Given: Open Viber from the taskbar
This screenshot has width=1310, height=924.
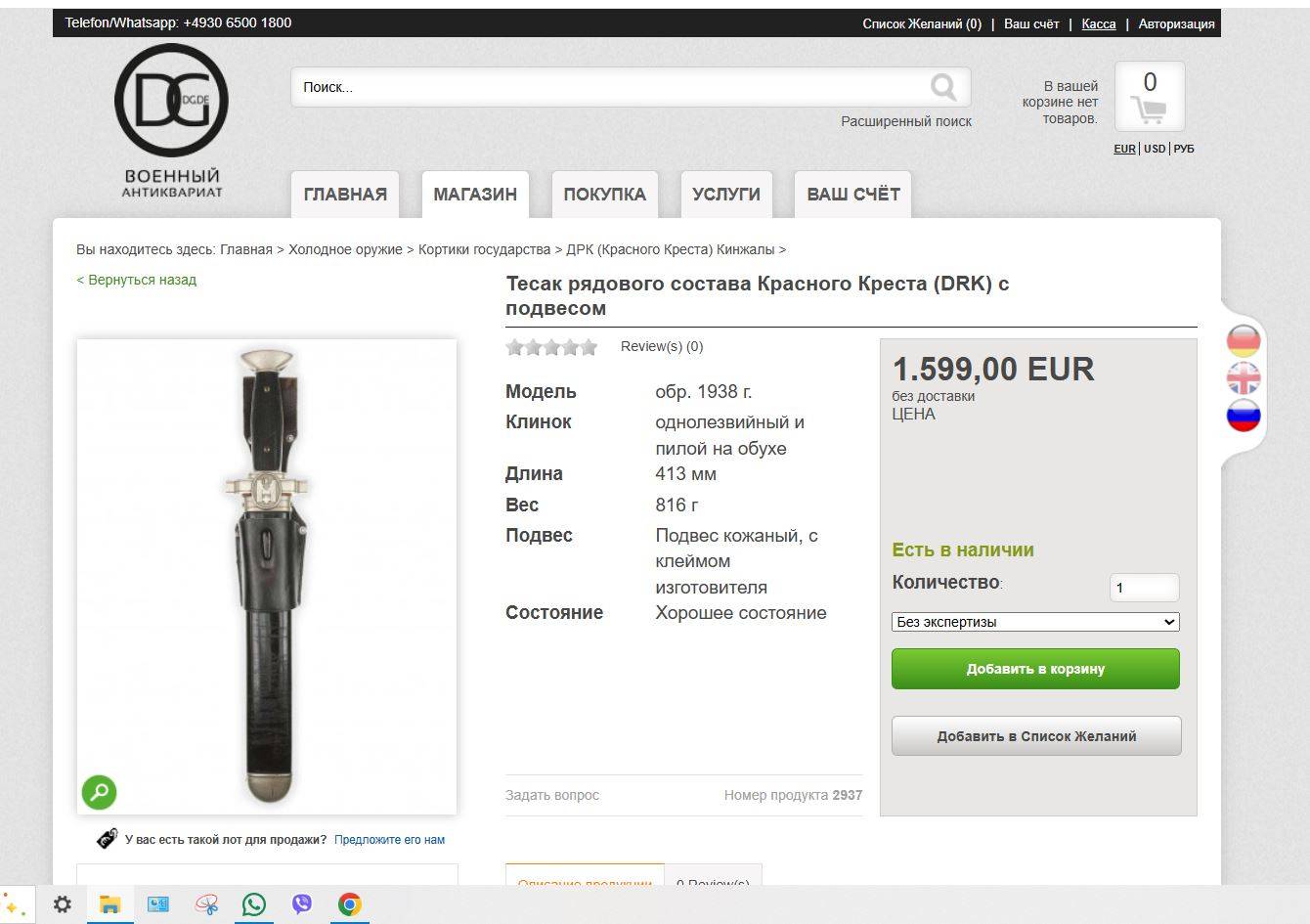Looking at the screenshot, I should pyautogui.click(x=302, y=904).
